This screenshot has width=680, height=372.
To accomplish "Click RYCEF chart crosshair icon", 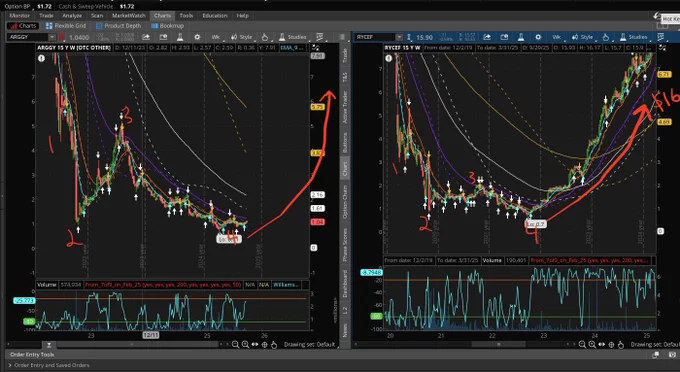I will coord(611,344).
